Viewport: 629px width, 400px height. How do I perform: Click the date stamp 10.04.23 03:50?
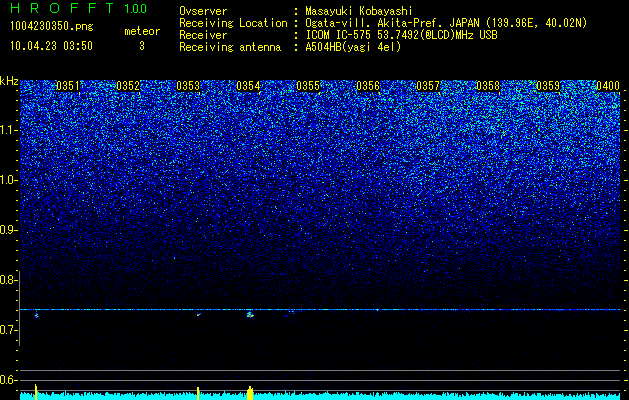pos(51,46)
